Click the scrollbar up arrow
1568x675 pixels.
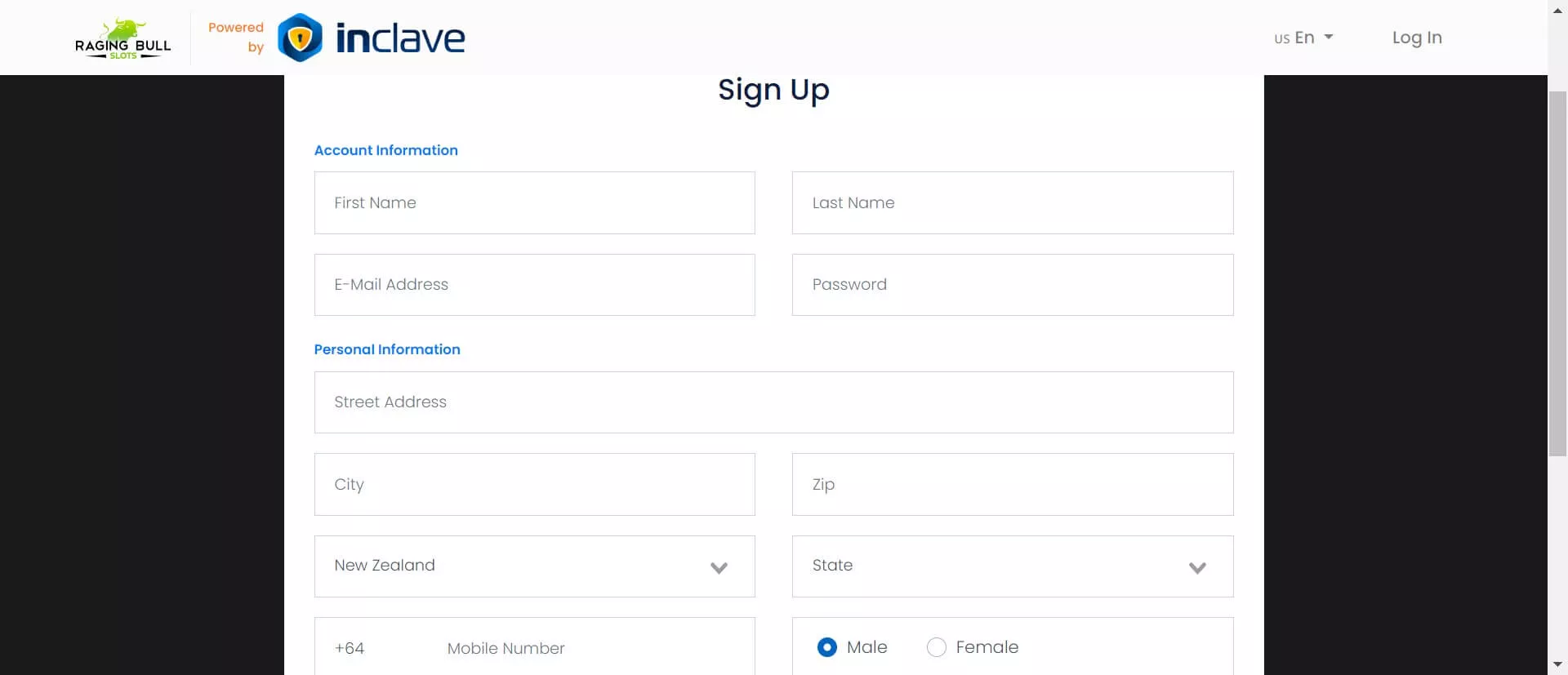click(x=1557, y=11)
